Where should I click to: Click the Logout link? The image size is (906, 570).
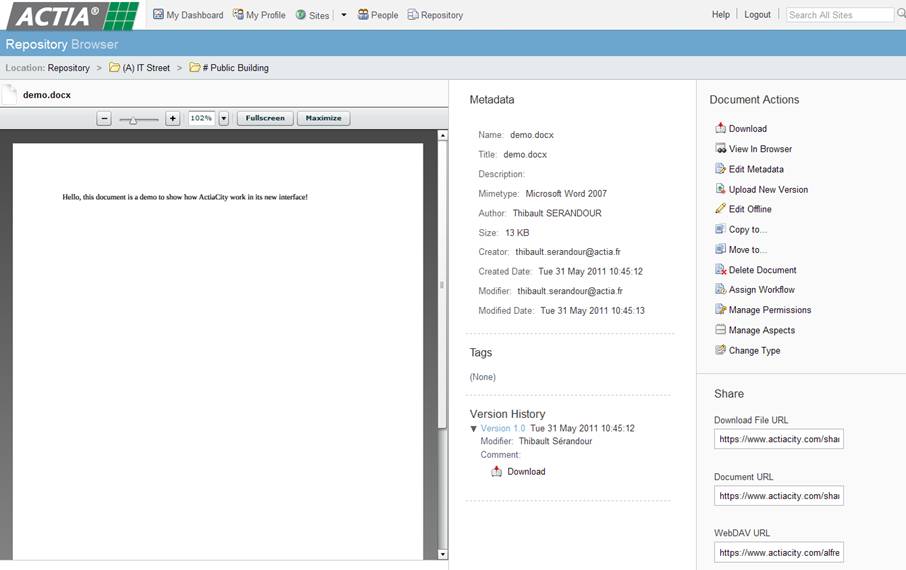tap(757, 15)
